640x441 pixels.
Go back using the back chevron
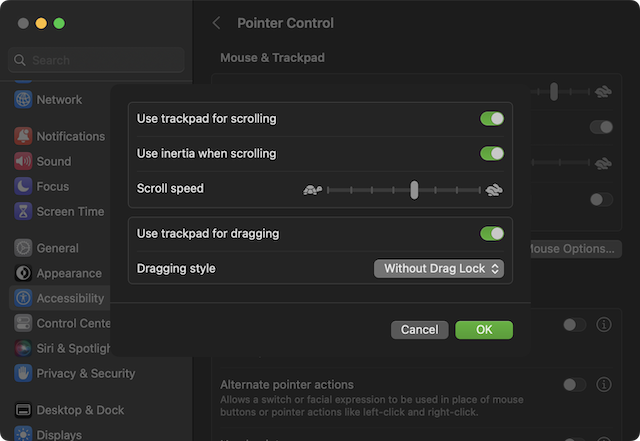[x=217, y=23]
